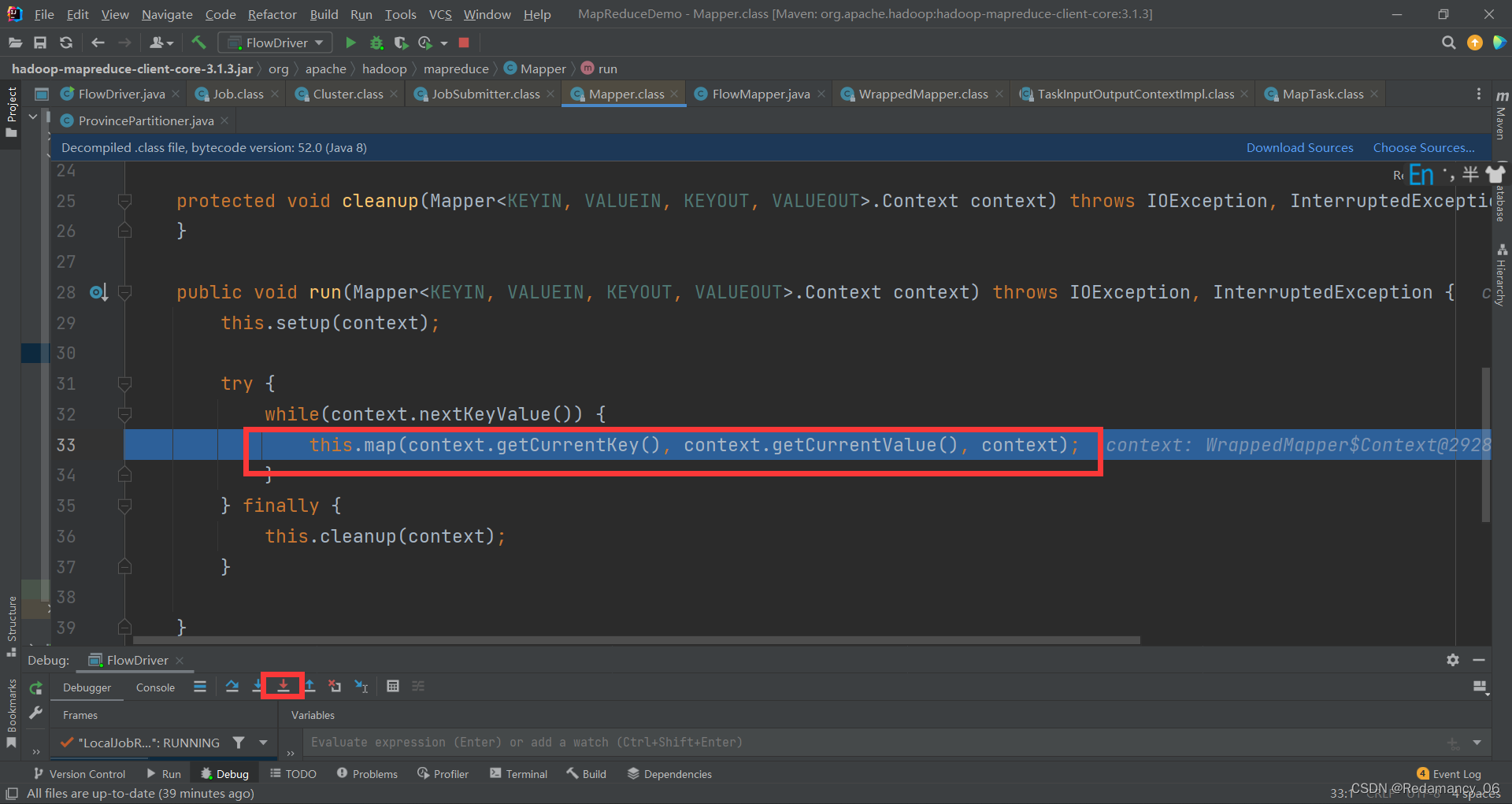Open the Project side panel
The height and width of the screenshot is (804, 1512).
(11, 111)
